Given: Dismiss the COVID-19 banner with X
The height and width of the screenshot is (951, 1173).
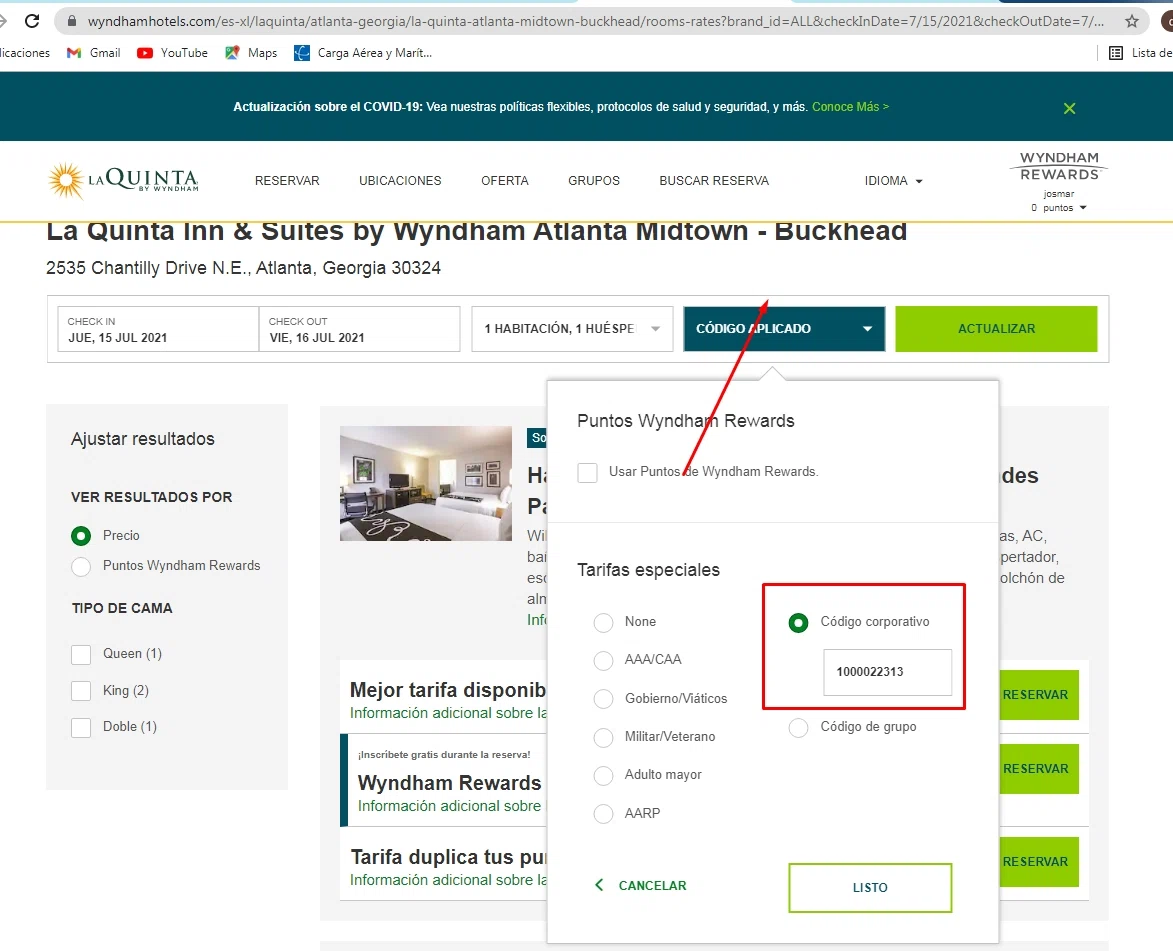Looking at the screenshot, I should point(1069,108).
